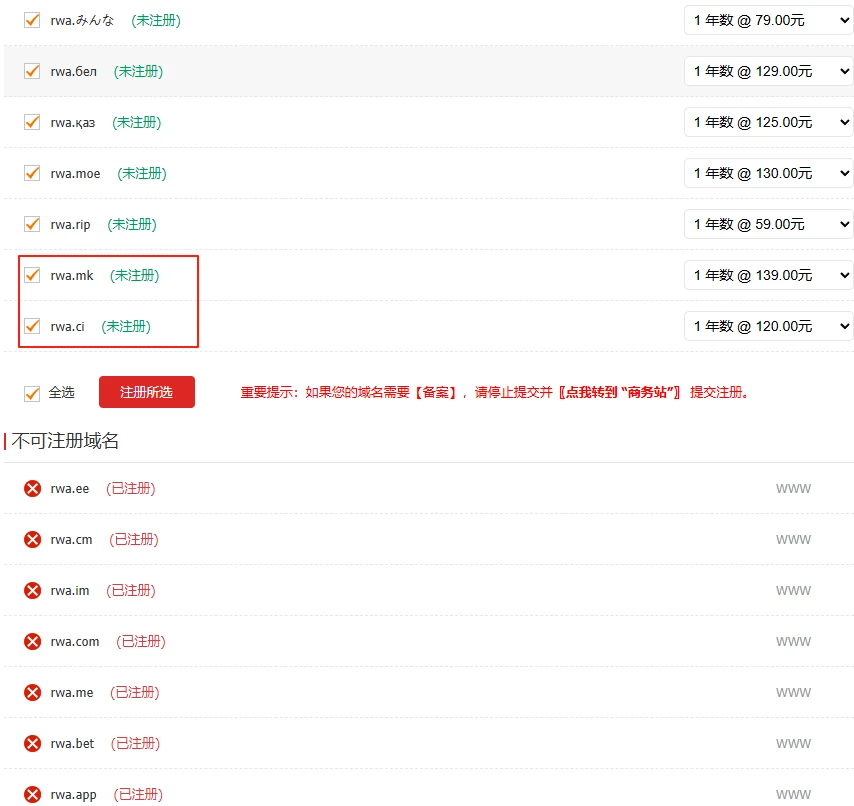Click the red X icon beside rwa.ee
The image size is (854, 806).
32,489
